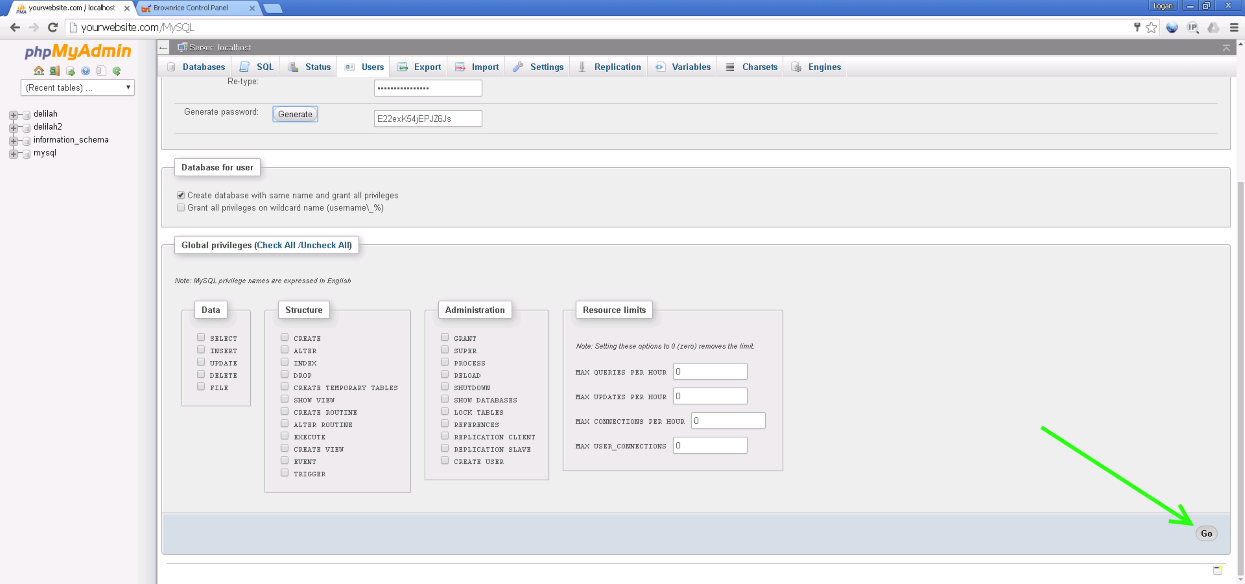Switch to the Databases tab
The height and width of the screenshot is (584, 1245).
click(196, 67)
